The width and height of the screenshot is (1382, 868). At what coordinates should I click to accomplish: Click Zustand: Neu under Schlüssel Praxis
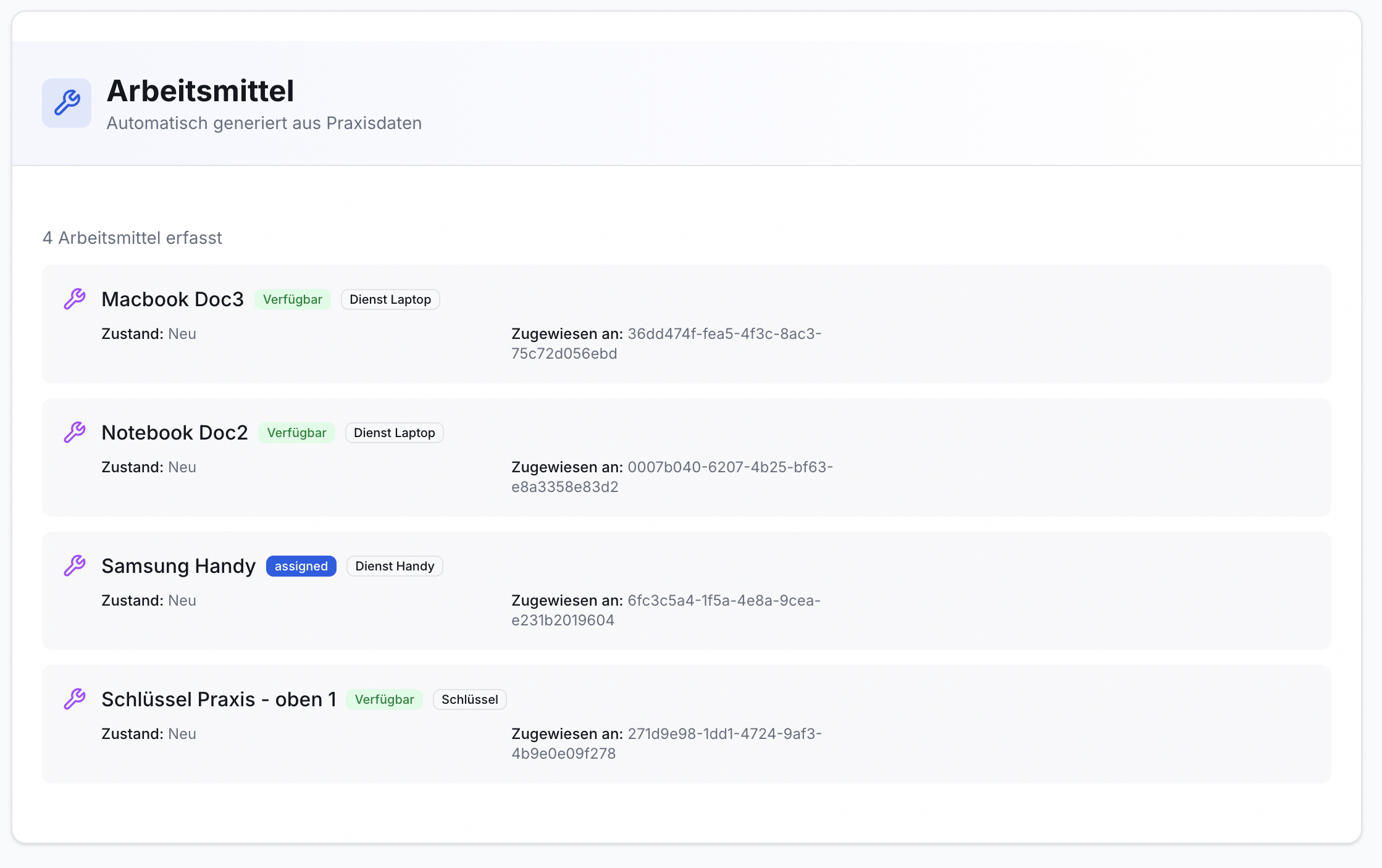click(149, 733)
